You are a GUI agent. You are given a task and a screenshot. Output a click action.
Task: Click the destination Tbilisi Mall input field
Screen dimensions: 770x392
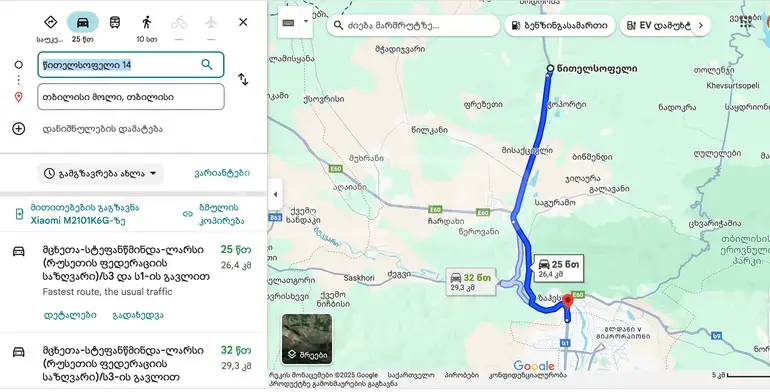tap(131, 97)
